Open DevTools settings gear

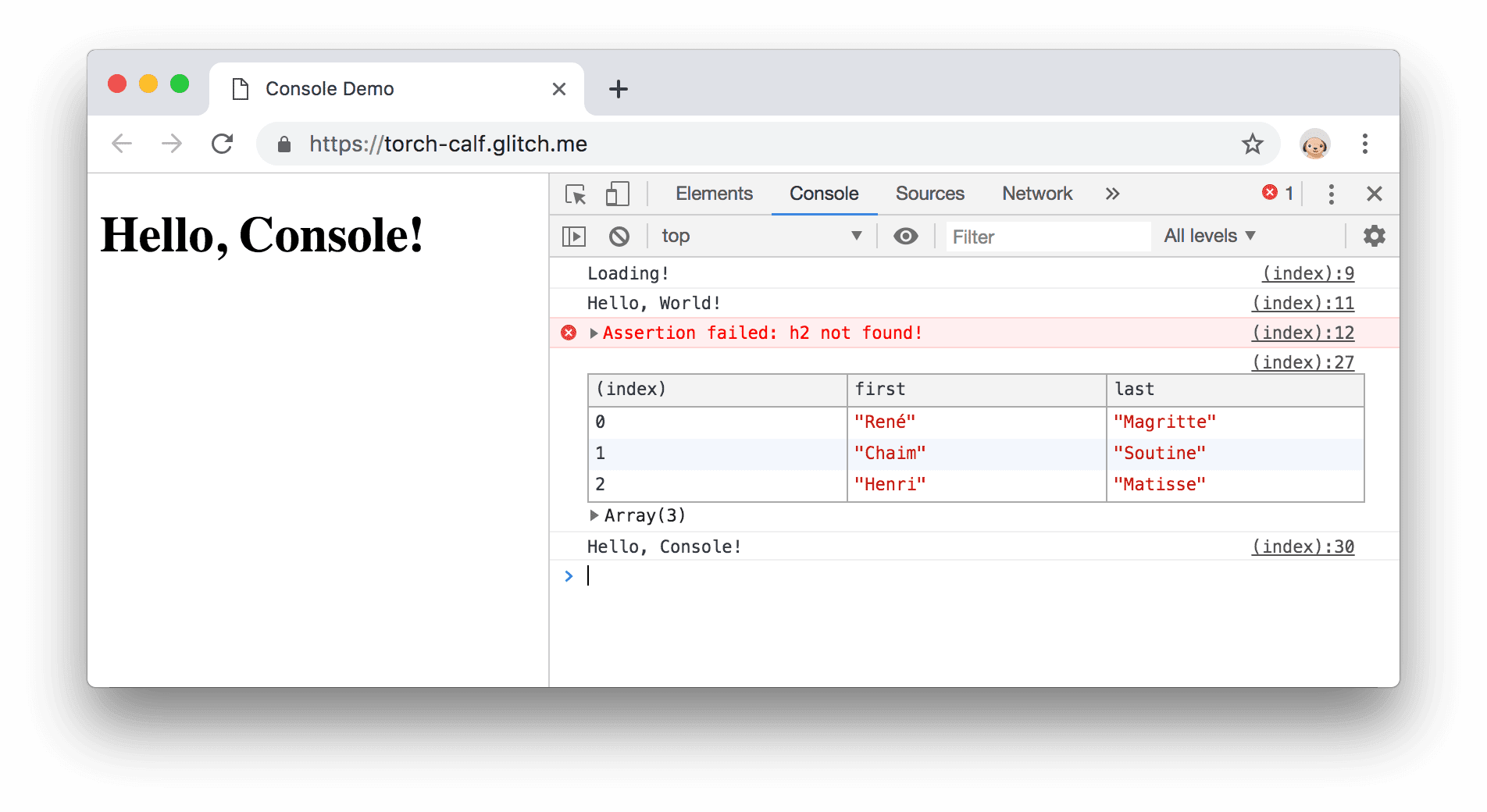tap(1374, 236)
